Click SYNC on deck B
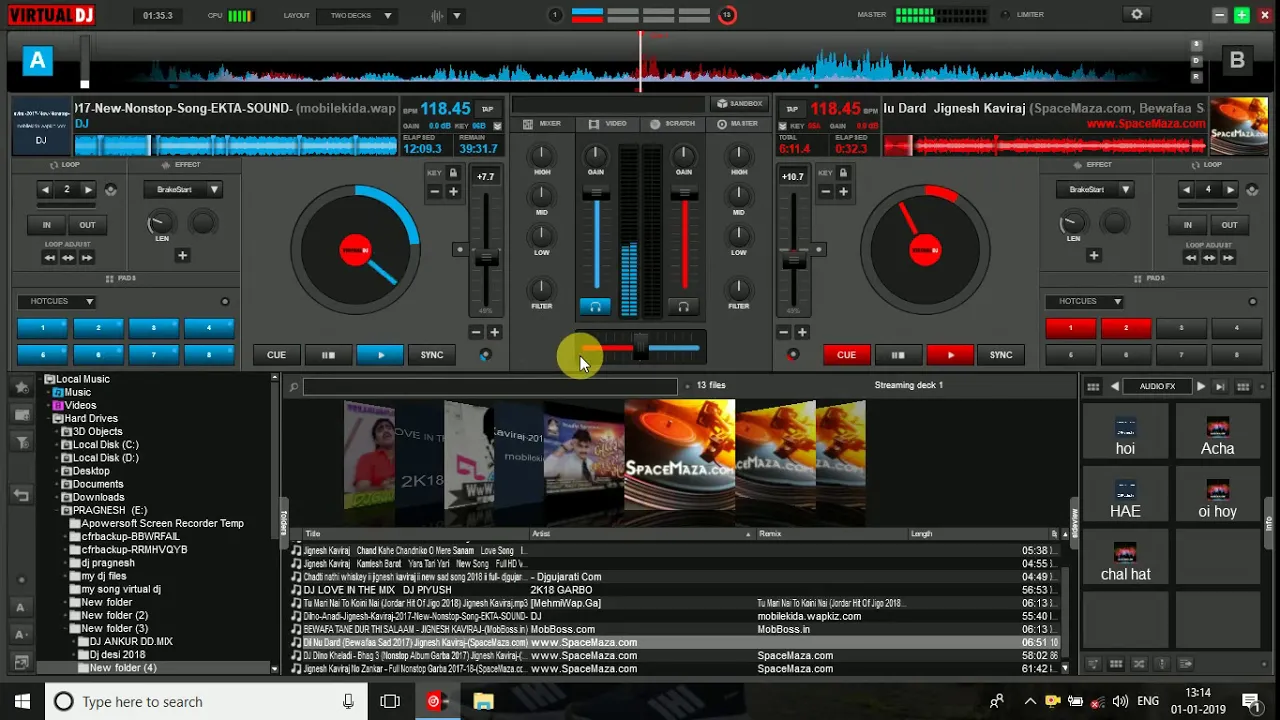Viewport: 1280px width, 720px height. (x=1001, y=355)
